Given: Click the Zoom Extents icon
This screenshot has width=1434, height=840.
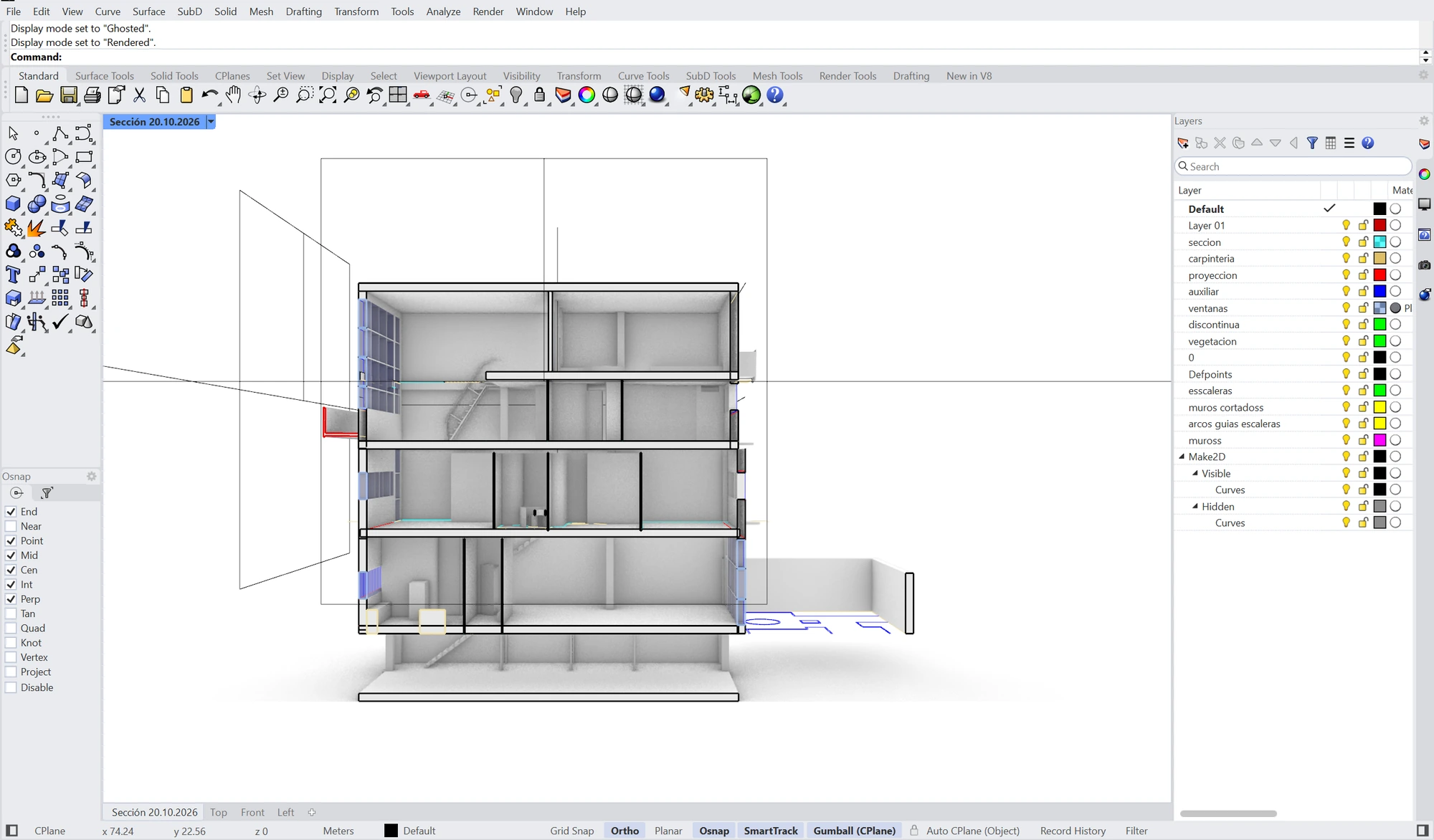Looking at the screenshot, I should coord(328,95).
